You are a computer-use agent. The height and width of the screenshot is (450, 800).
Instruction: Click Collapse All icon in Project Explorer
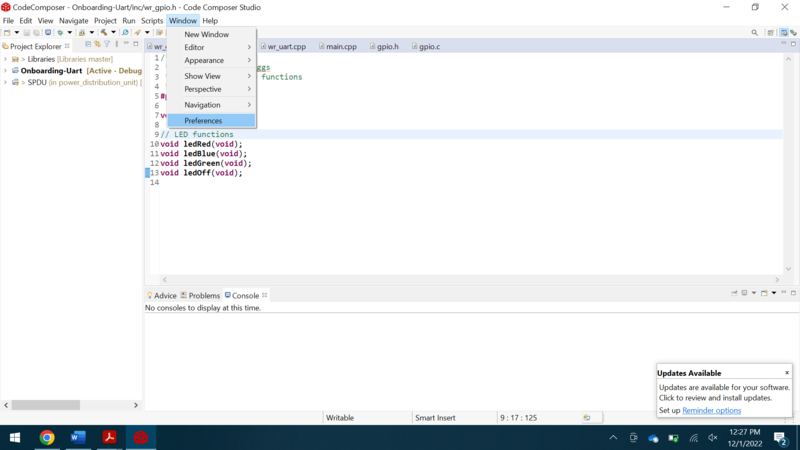click(88, 45)
